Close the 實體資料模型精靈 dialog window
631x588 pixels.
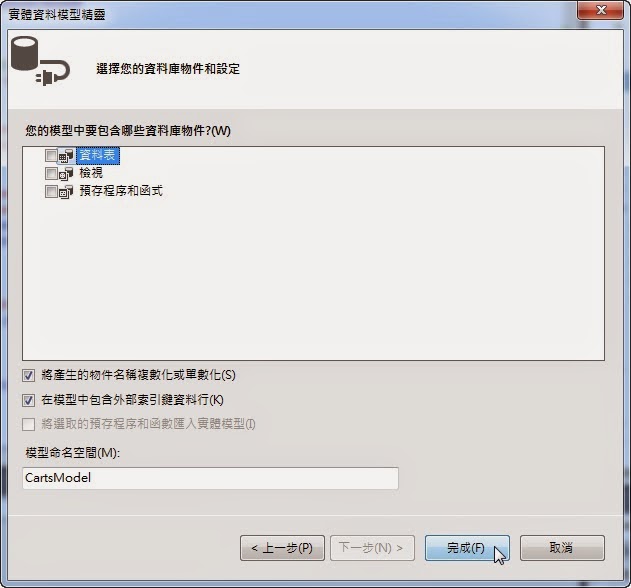[x=600, y=10]
